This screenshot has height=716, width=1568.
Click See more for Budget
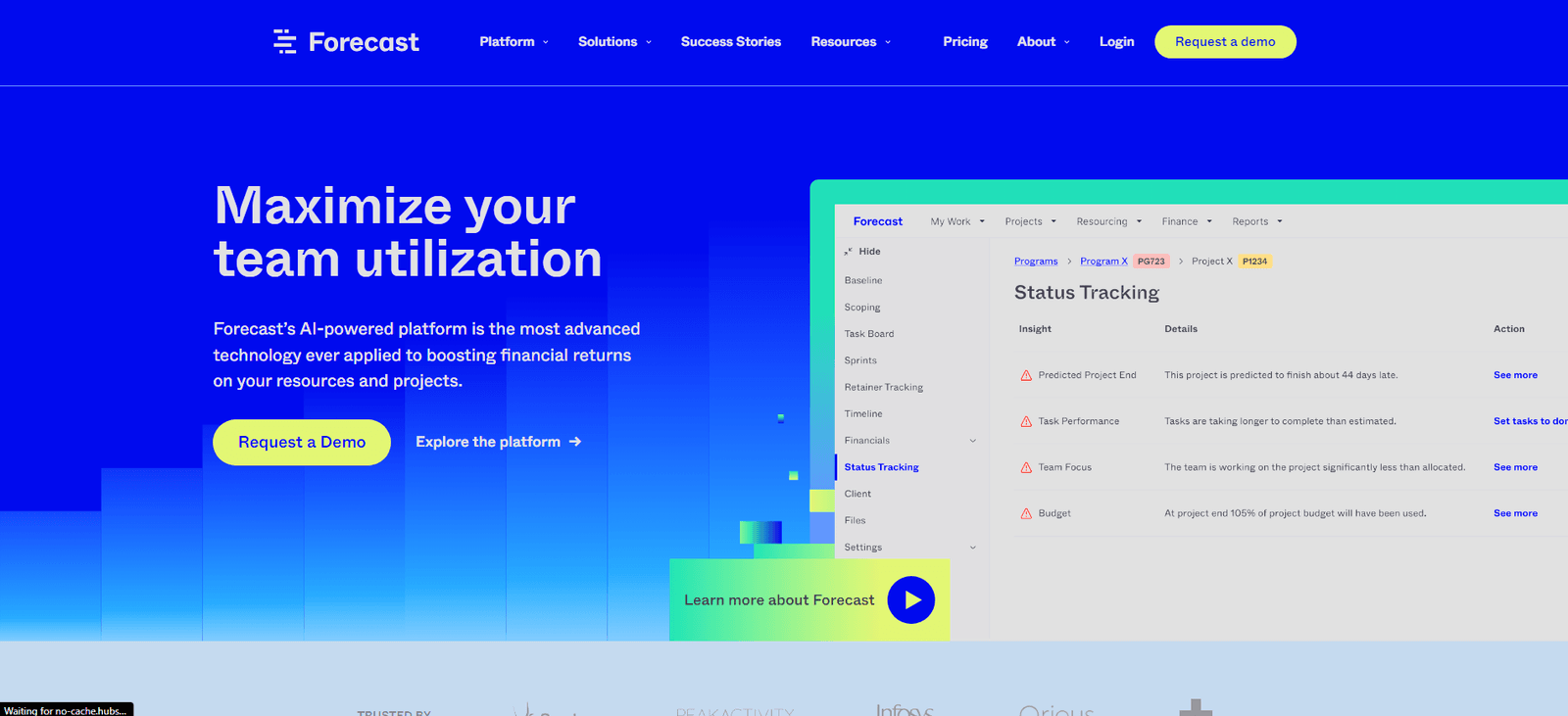(1515, 513)
